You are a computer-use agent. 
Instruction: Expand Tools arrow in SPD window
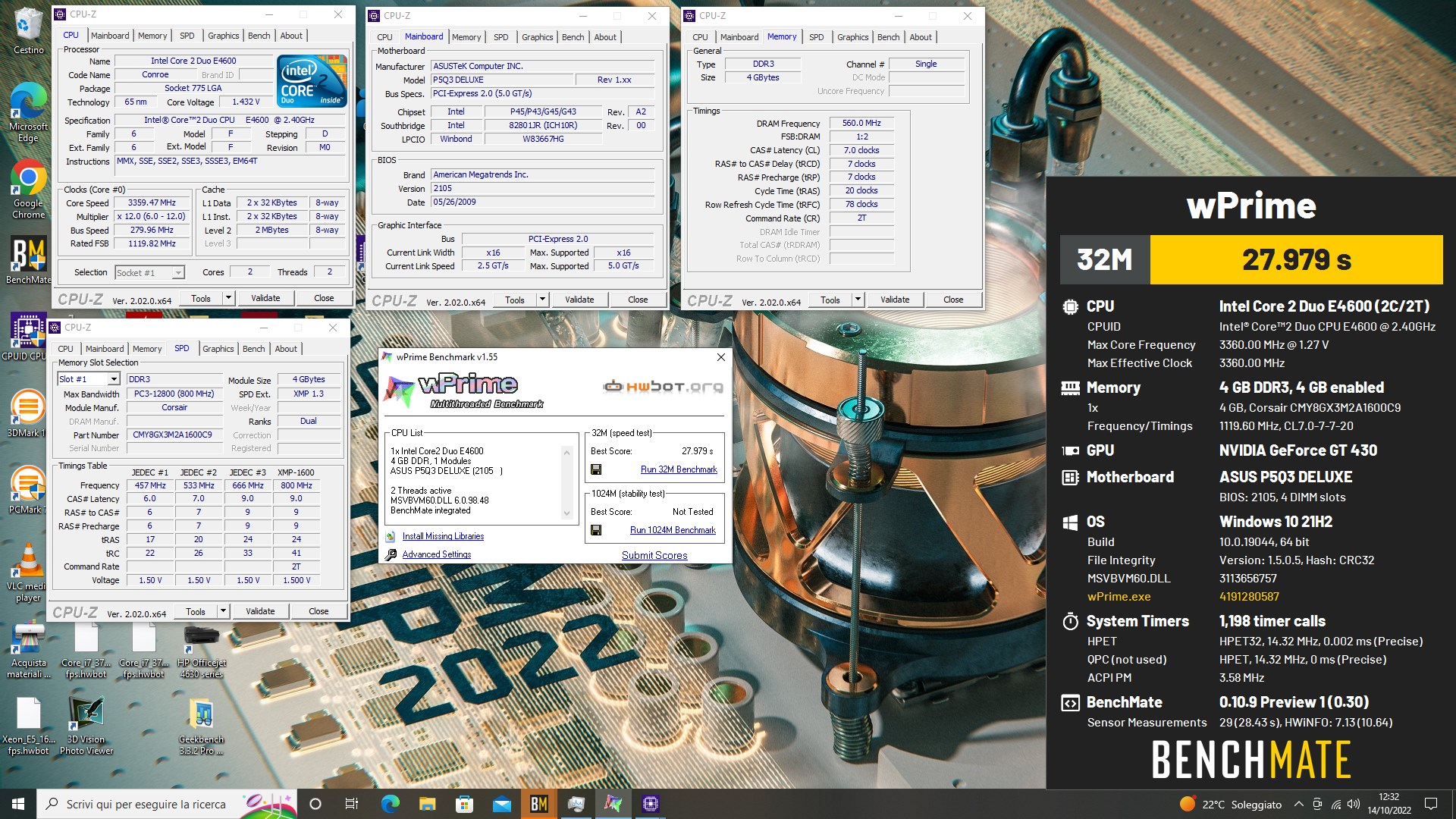[x=223, y=611]
